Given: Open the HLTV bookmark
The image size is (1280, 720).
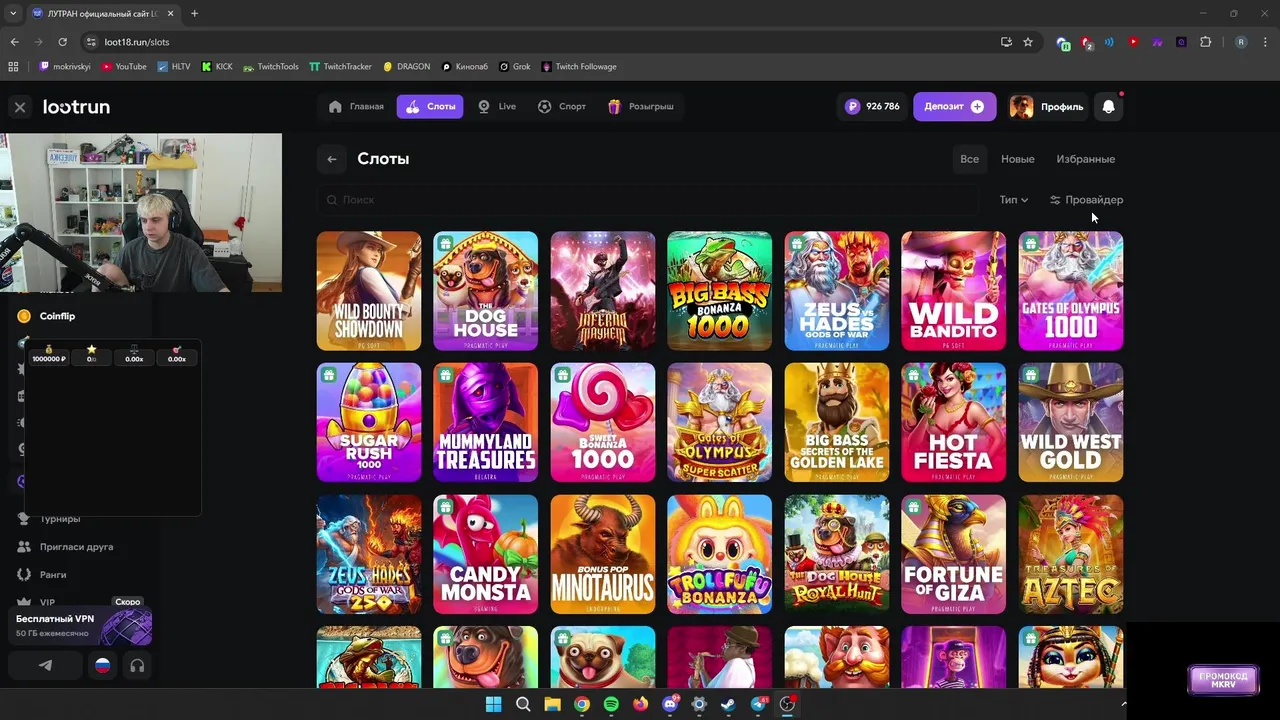Looking at the screenshot, I should click(174, 67).
